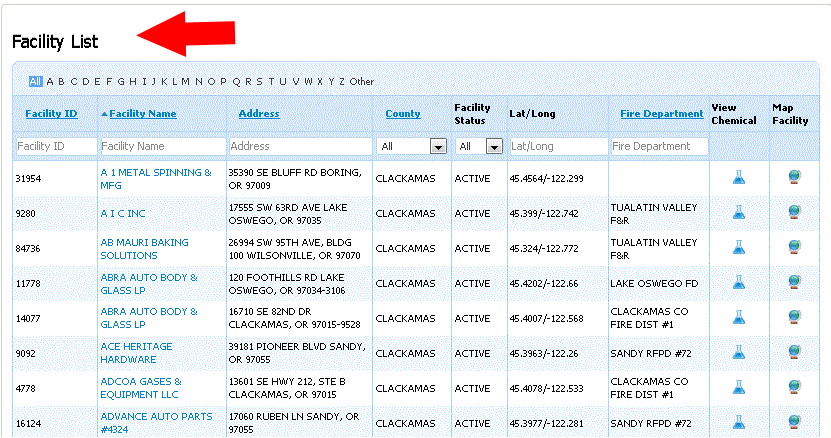Sort by Facility ID column
Screen dimensions: 831x438
click(x=51, y=113)
